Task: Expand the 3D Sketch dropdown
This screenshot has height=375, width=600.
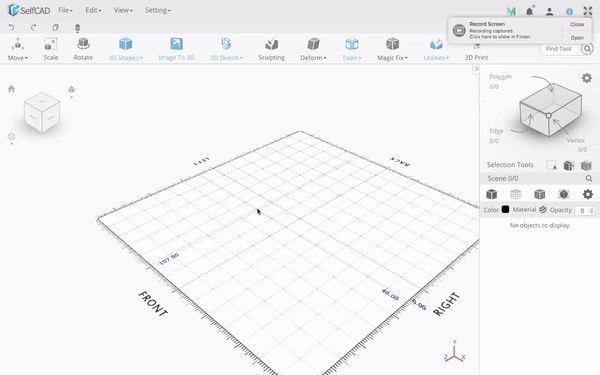Action: [226, 49]
